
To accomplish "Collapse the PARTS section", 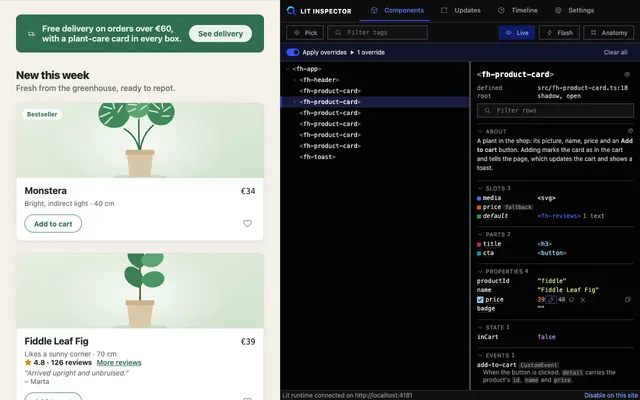I will tap(480, 234).
